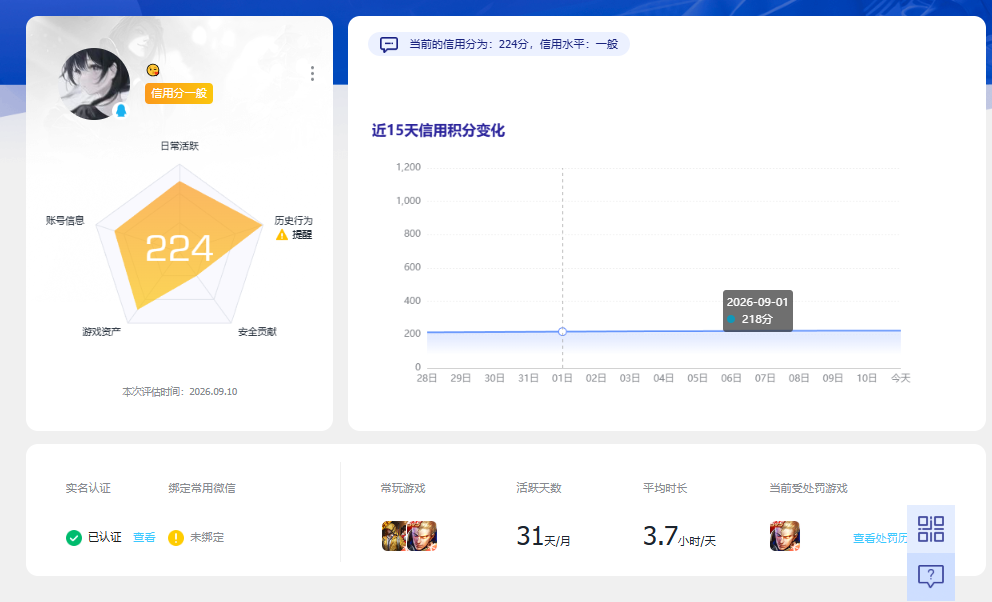This screenshot has height=602, width=992.
Task: Click the 3.7小时/天 average duration value
Action: coord(679,536)
